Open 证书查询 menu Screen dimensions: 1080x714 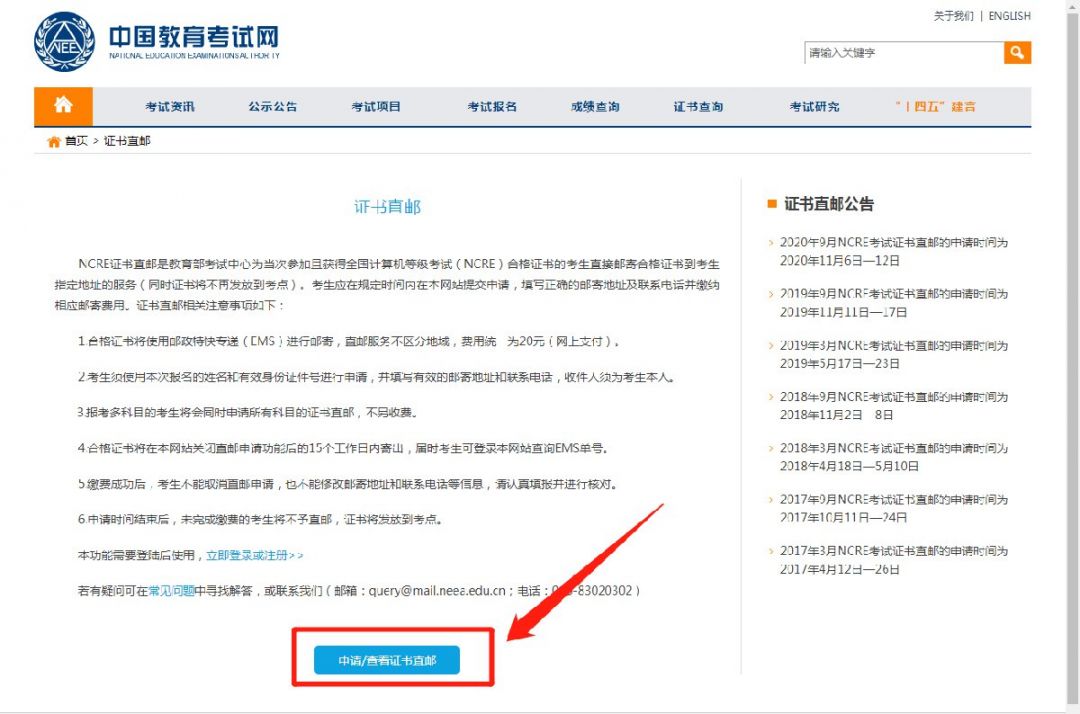click(x=698, y=107)
